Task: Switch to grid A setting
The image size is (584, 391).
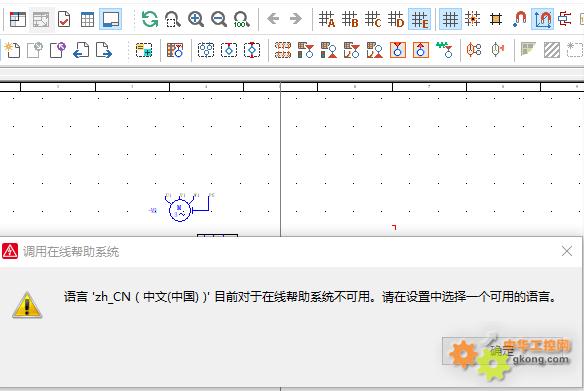Action: tap(327, 19)
